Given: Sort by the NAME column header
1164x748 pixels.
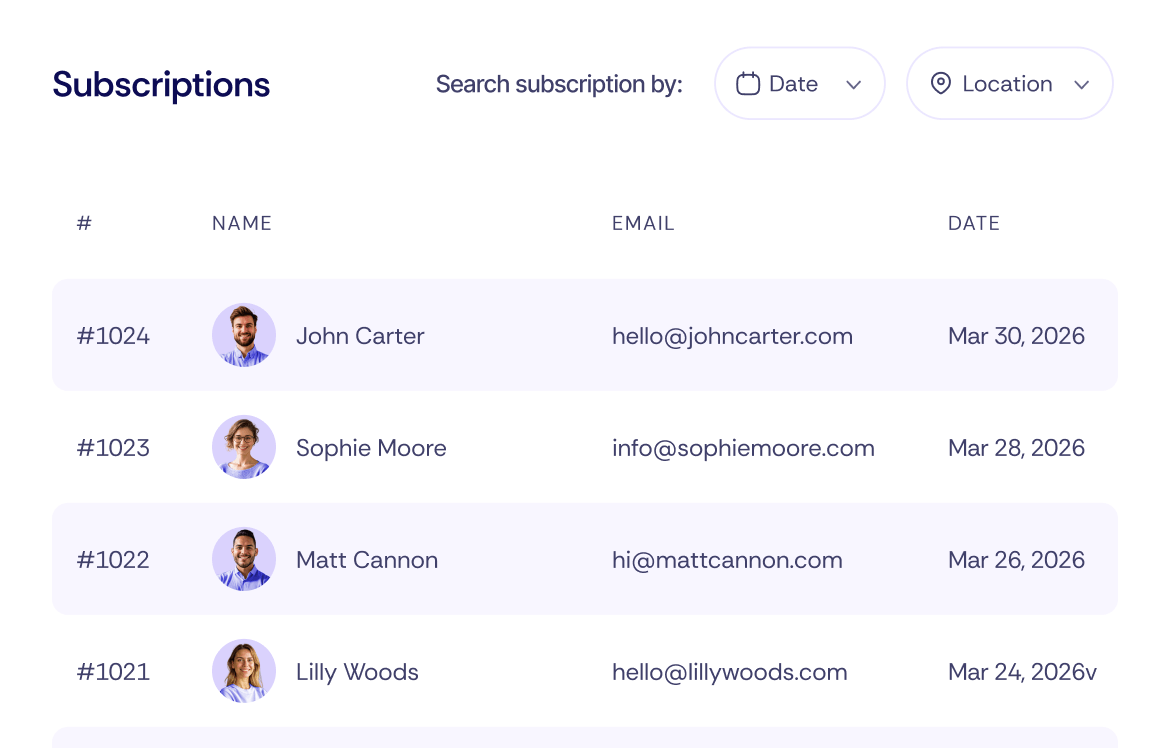Looking at the screenshot, I should point(242,223).
